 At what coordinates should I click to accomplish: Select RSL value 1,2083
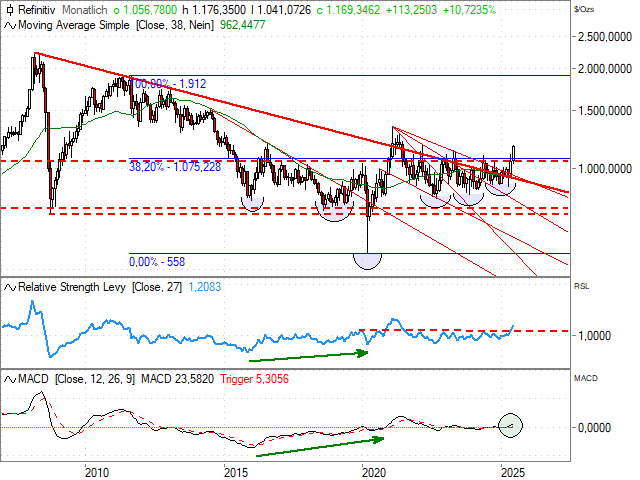[204, 287]
